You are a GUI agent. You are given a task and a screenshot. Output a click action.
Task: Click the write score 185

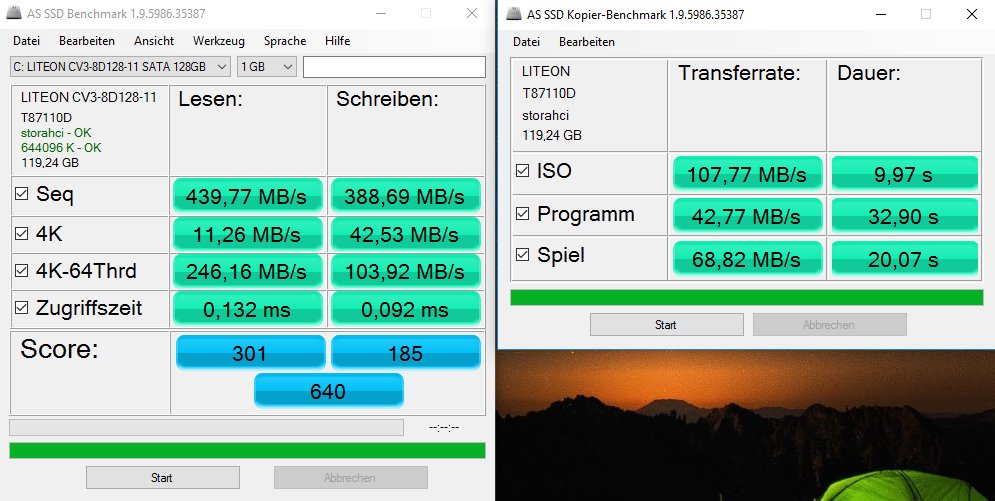click(405, 353)
